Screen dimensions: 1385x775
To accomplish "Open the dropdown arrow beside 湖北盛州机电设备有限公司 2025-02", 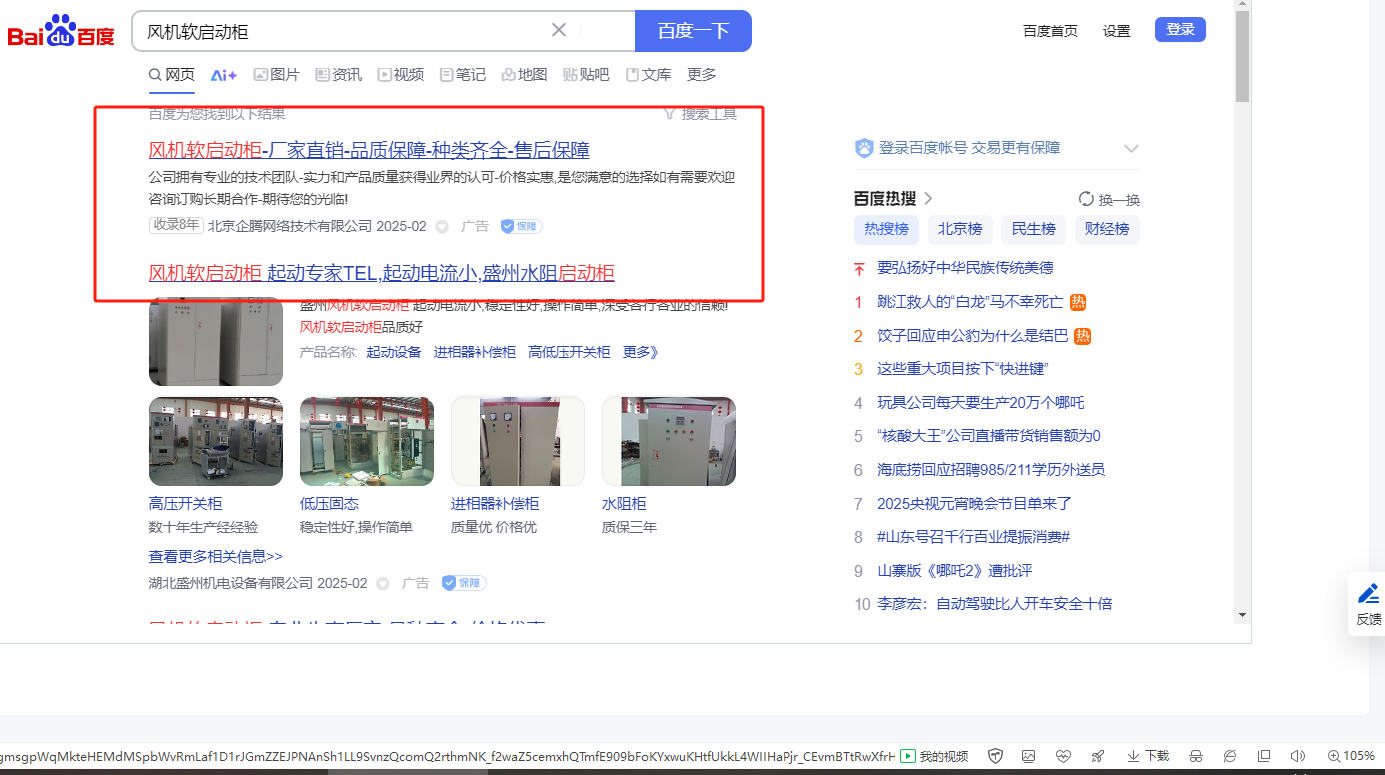I will coord(383,583).
